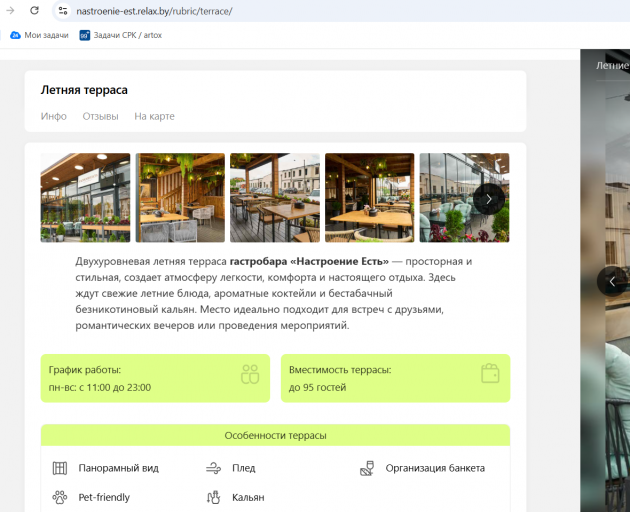The height and width of the screenshot is (512, 630).
Task: Open fourth photo with wooden table
Action: point(370,198)
